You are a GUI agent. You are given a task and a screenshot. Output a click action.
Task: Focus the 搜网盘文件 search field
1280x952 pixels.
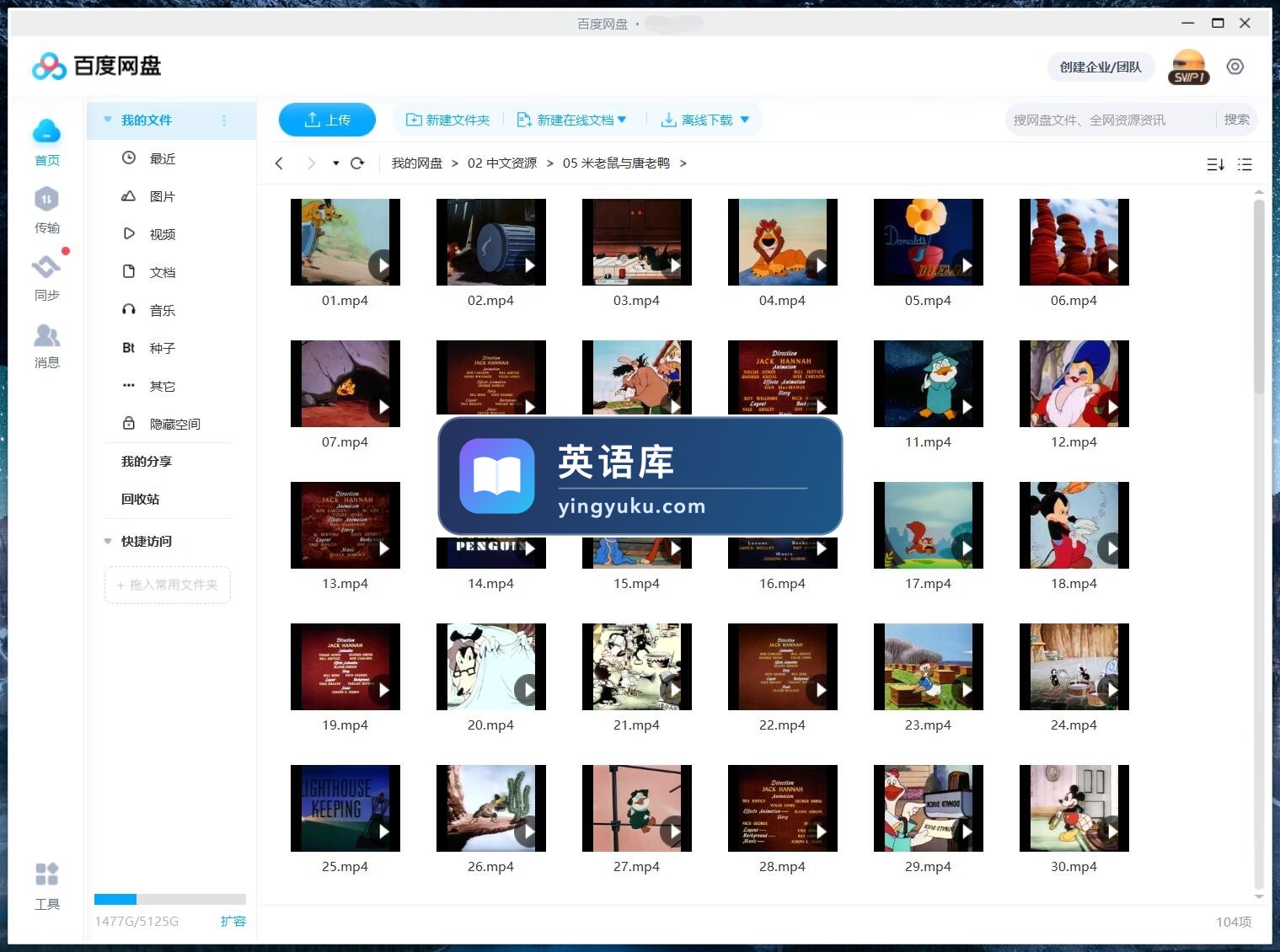(1109, 120)
